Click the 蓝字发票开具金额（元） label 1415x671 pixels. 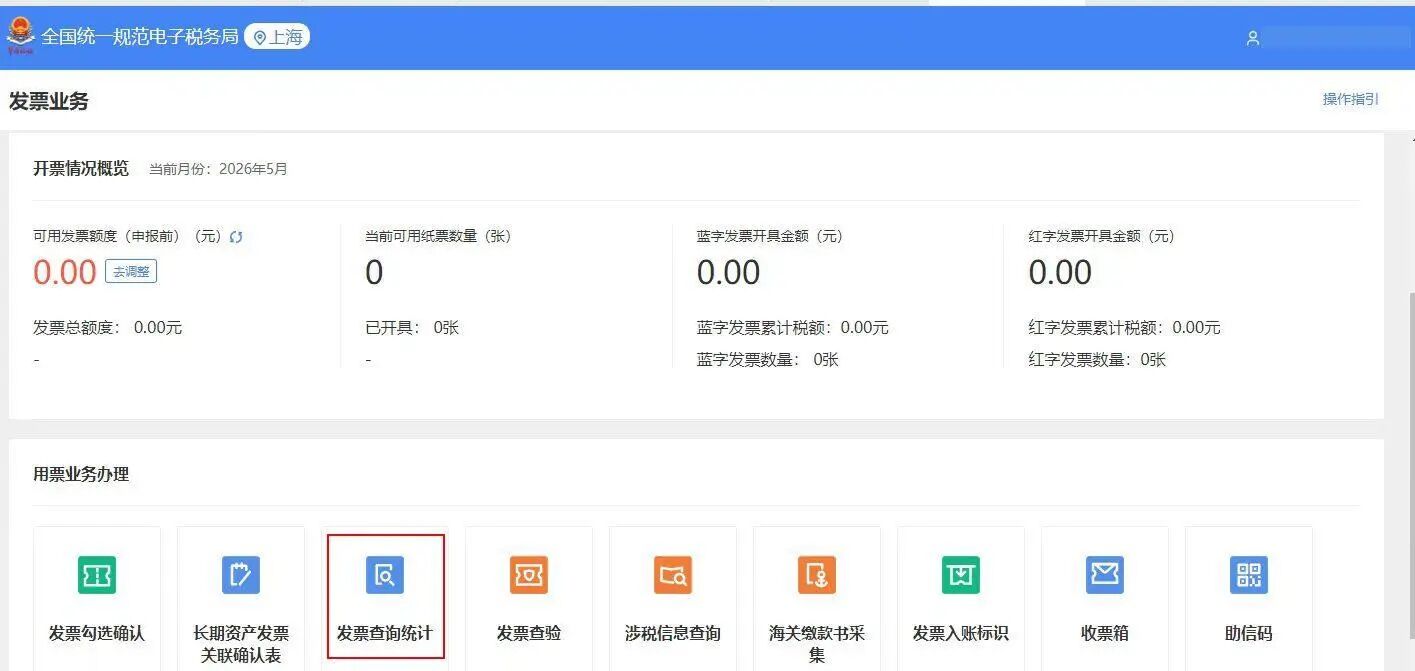[x=770, y=236]
